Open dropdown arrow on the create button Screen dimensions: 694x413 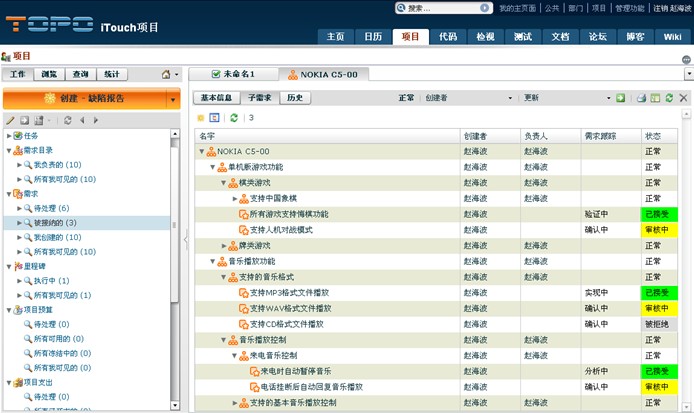(173, 100)
